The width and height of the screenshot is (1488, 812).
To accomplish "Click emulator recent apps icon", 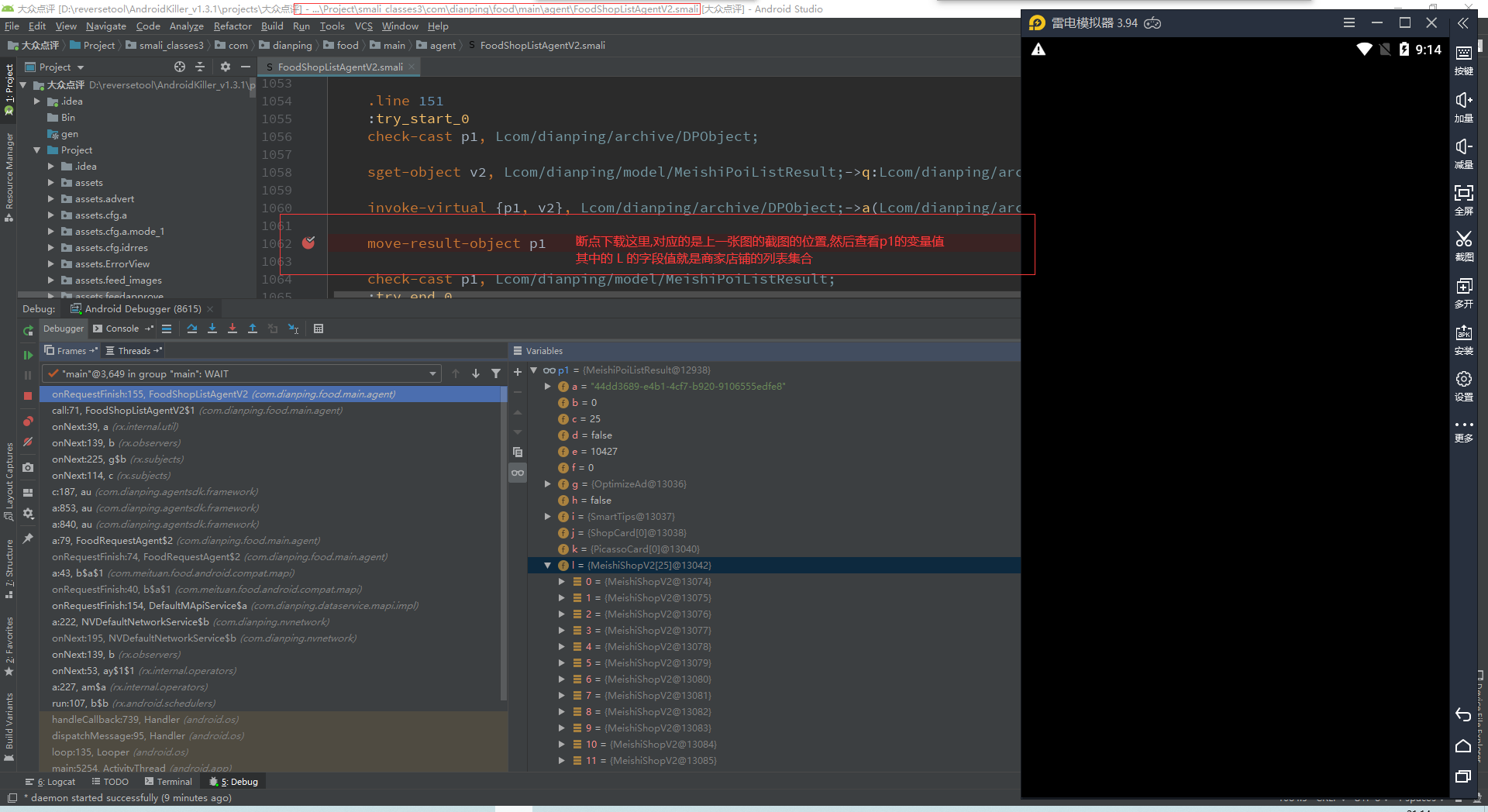I will click(x=1463, y=776).
